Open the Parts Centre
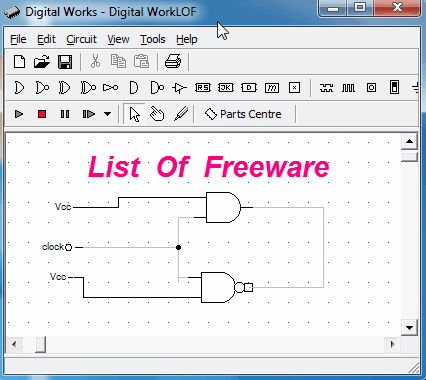Image resolution: width=426 pixels, height=380 pixels. point(243,114)
